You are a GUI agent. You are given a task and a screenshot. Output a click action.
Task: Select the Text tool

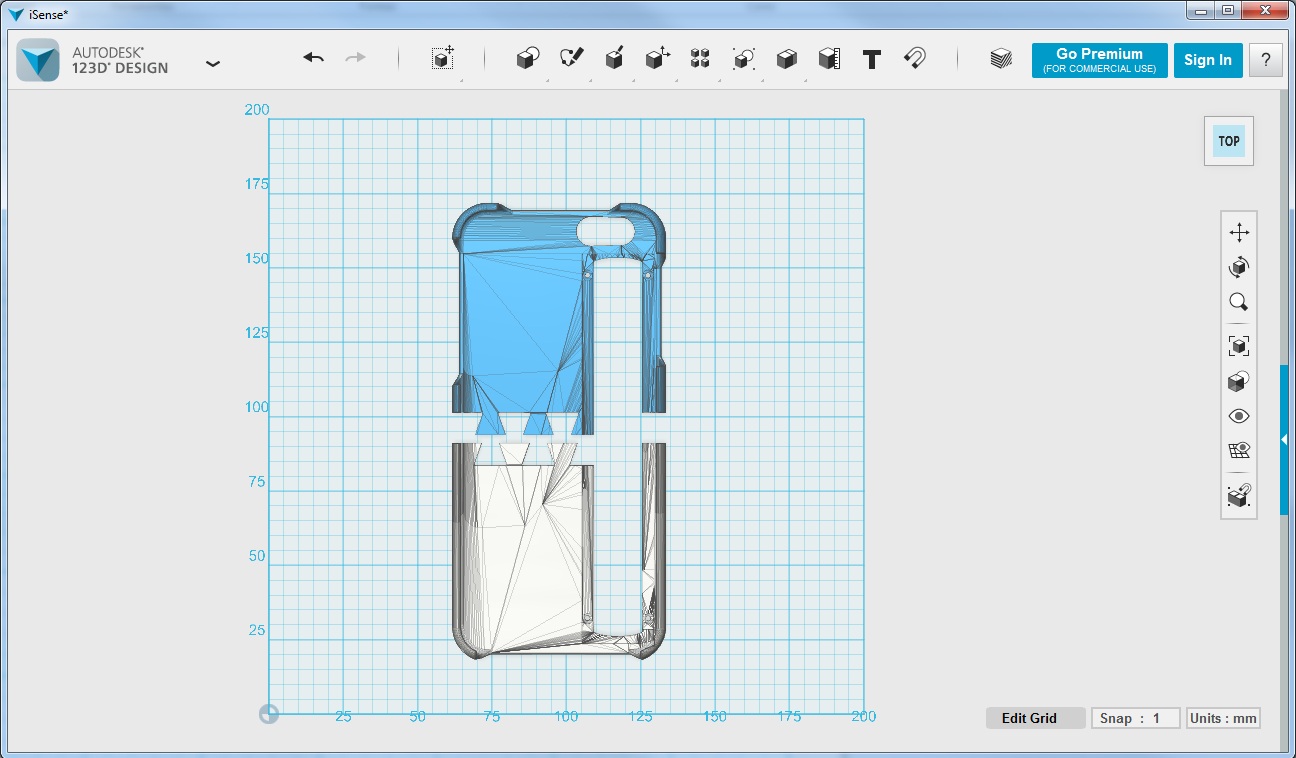871,59
